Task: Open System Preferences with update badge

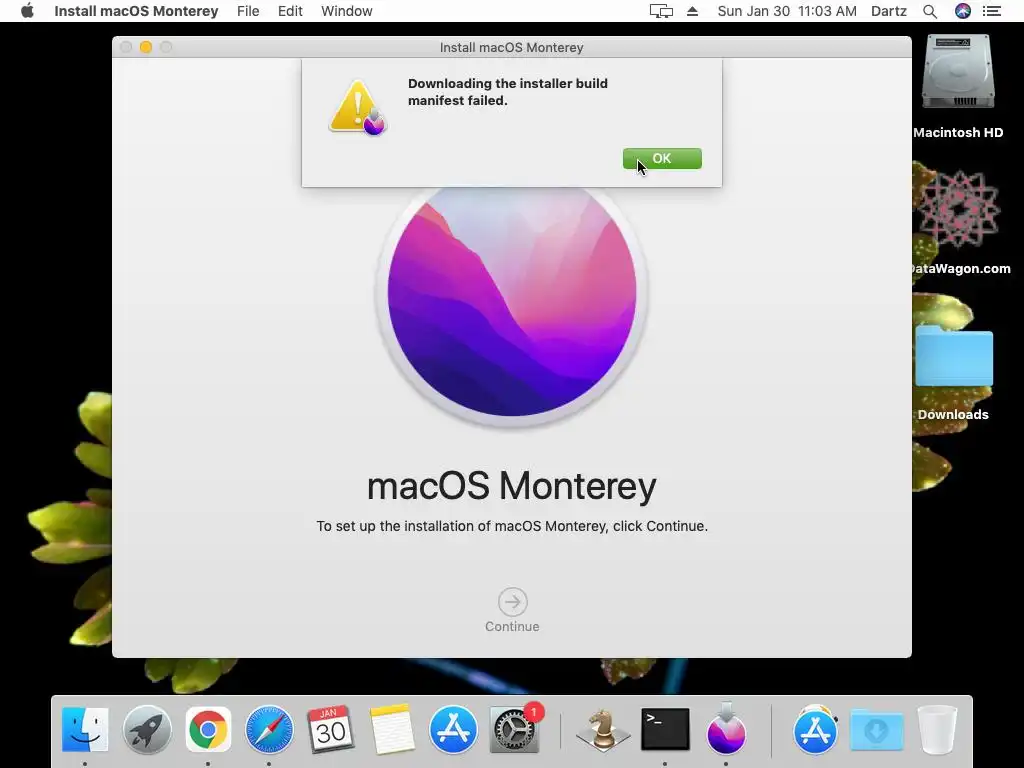Action: [515, 729]
